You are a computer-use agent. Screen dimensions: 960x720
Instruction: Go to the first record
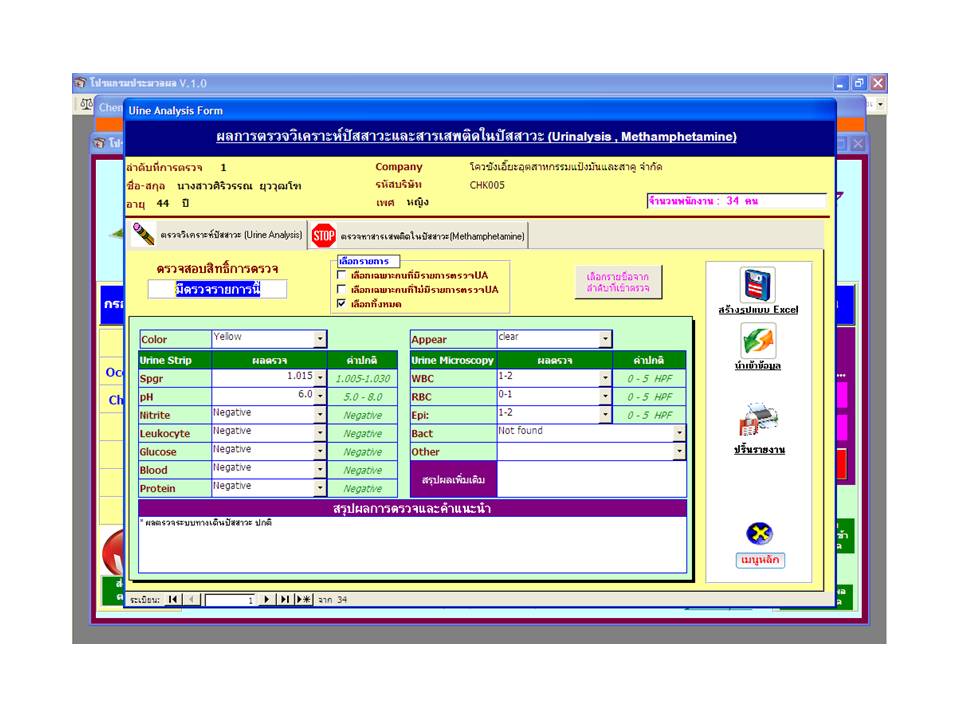coord(173,599)
